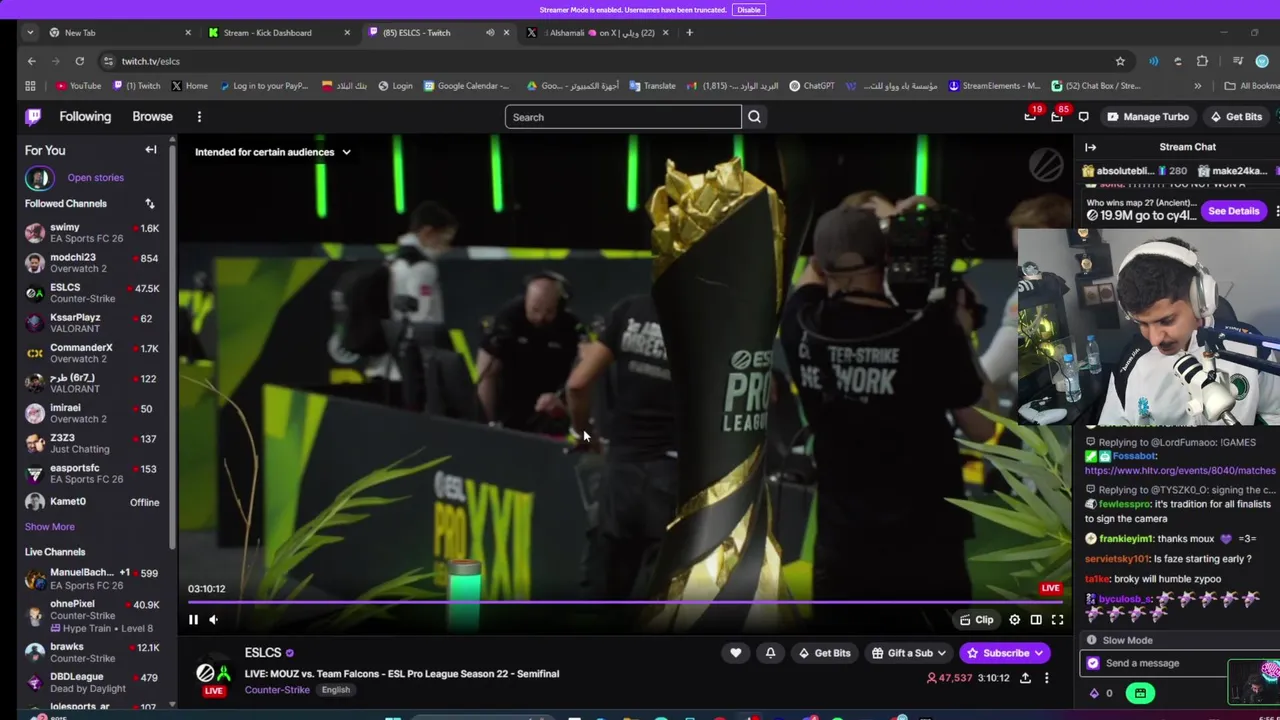The image size is (1280, 720).
Task: Focus the Twitch Search field
Action: point(623,117)
